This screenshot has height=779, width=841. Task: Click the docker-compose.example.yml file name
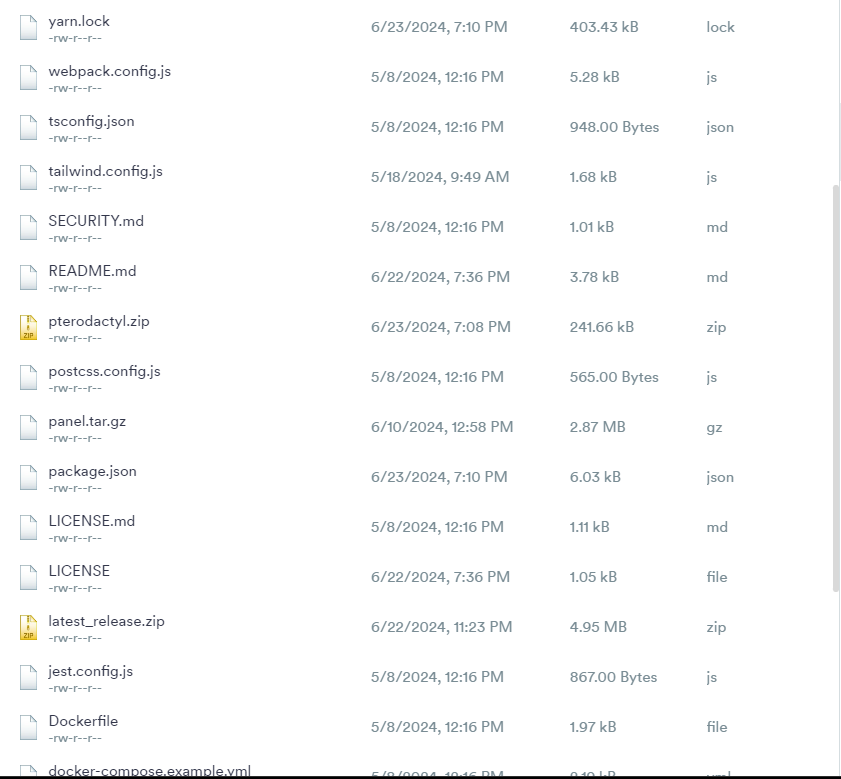click(150, 771)
